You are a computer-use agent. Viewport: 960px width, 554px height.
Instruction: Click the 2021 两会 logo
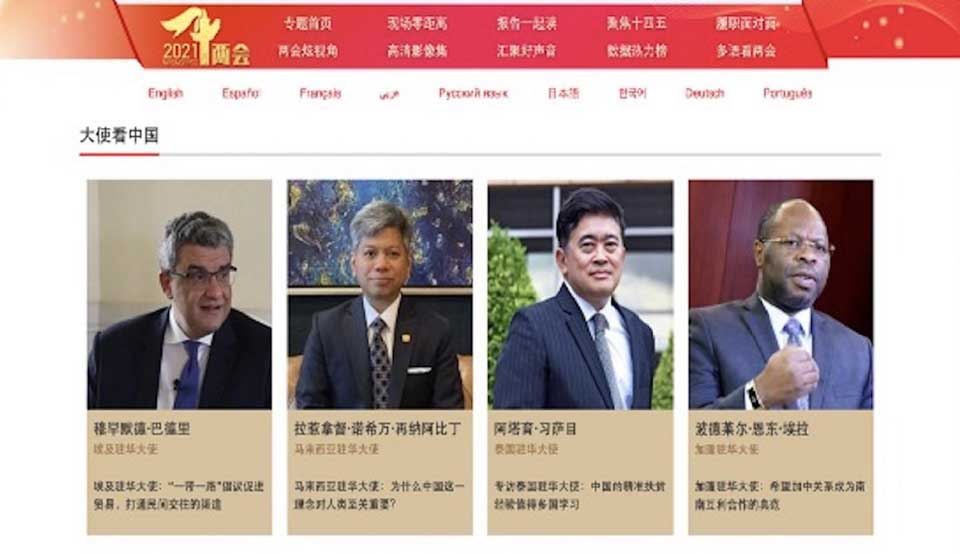click(206, 37)
